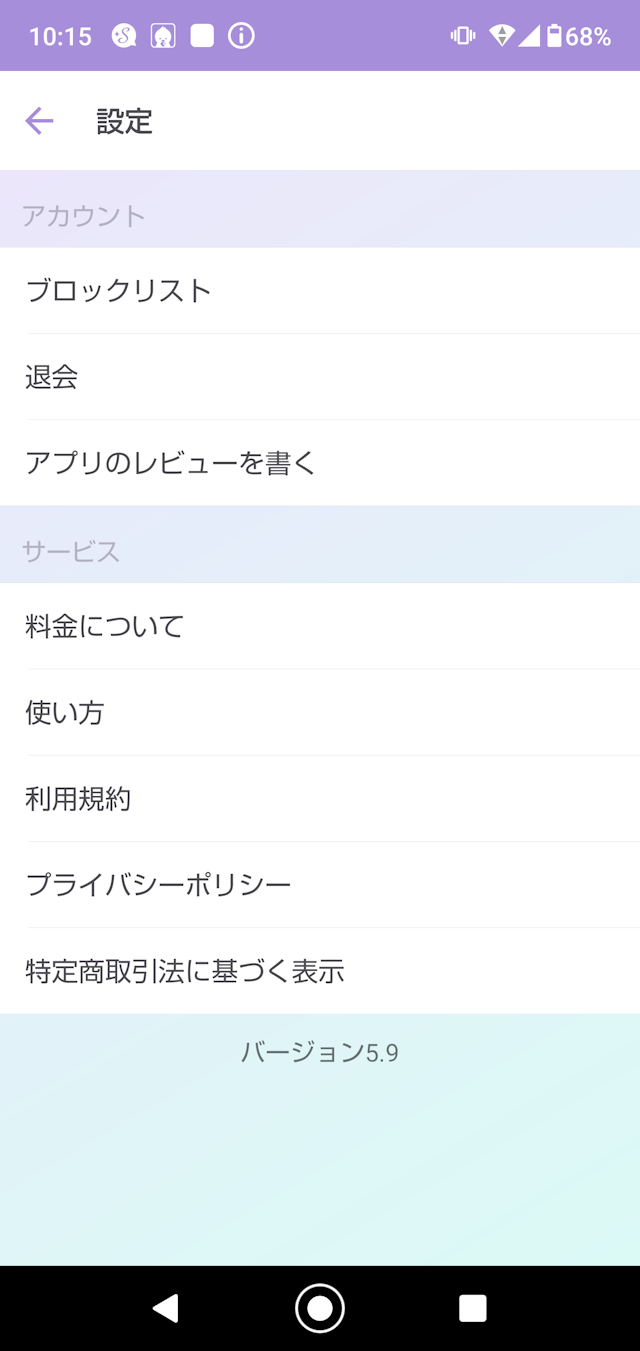Open アプリのレビューを書く
Image resolution: width=640 pixels, height=1351 pixels.
(x=320, y=463)
